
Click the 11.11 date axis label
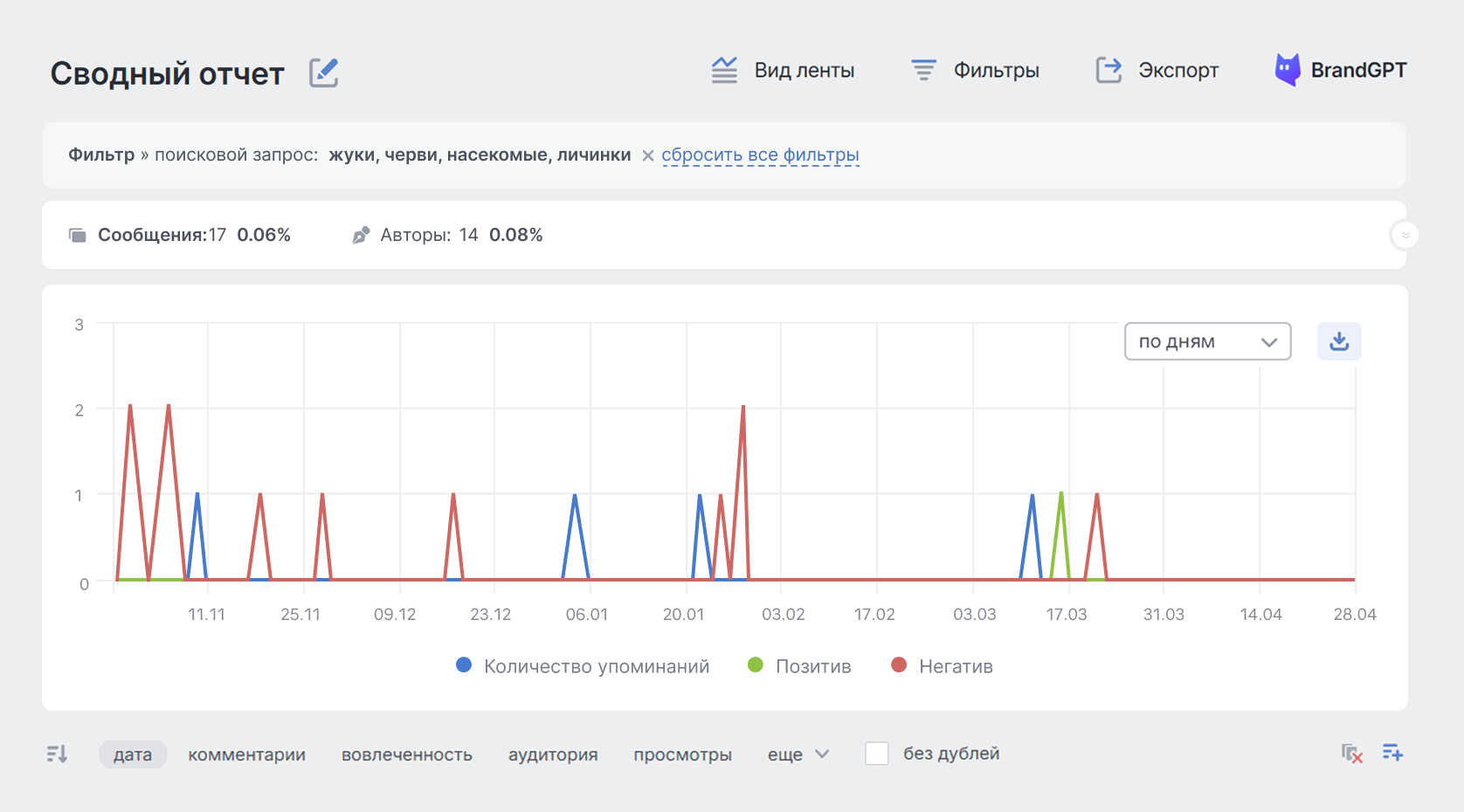click(x=206, y=615)
